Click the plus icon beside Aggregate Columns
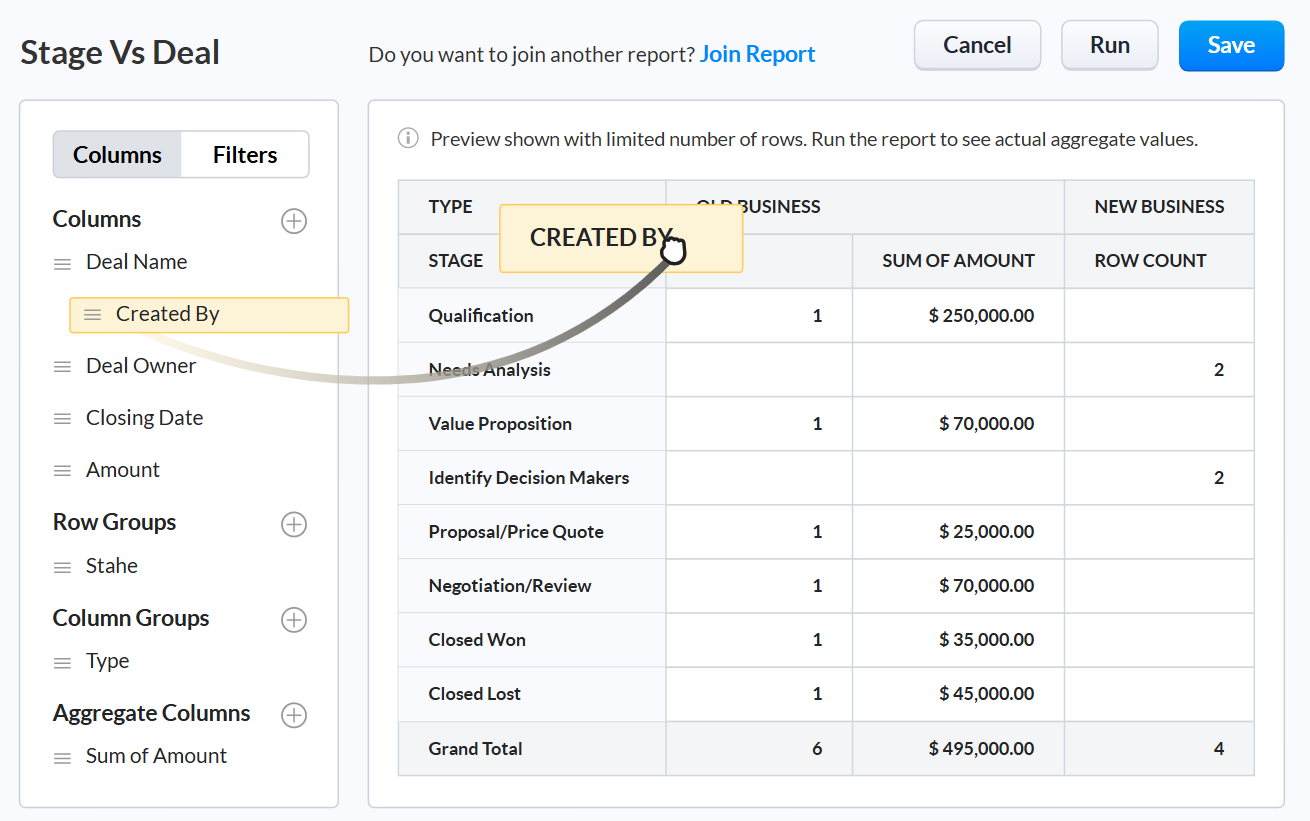Screen dimensions: 1310x821 [x=293, y=715]
